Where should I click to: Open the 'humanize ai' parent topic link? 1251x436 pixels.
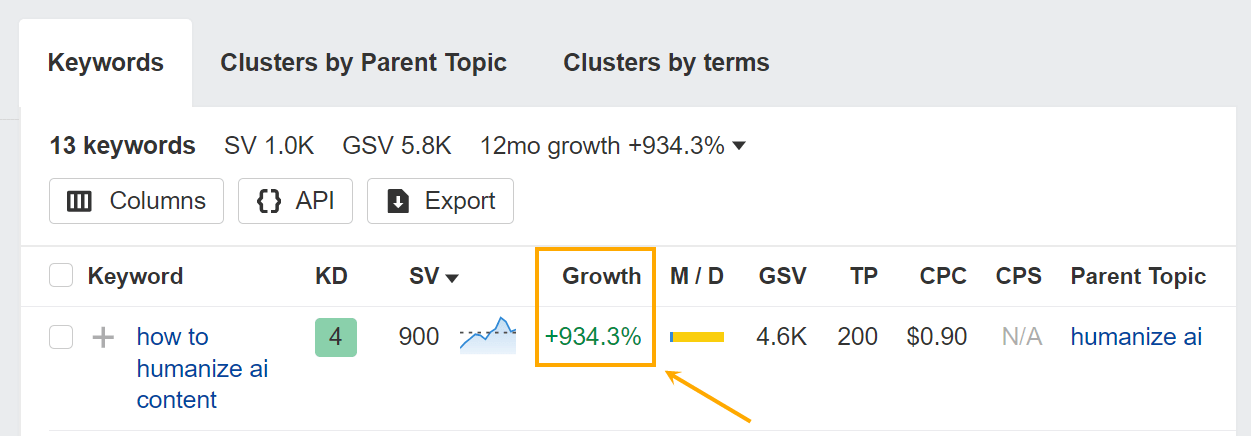pyautogui.click(x=1136, y=337)
